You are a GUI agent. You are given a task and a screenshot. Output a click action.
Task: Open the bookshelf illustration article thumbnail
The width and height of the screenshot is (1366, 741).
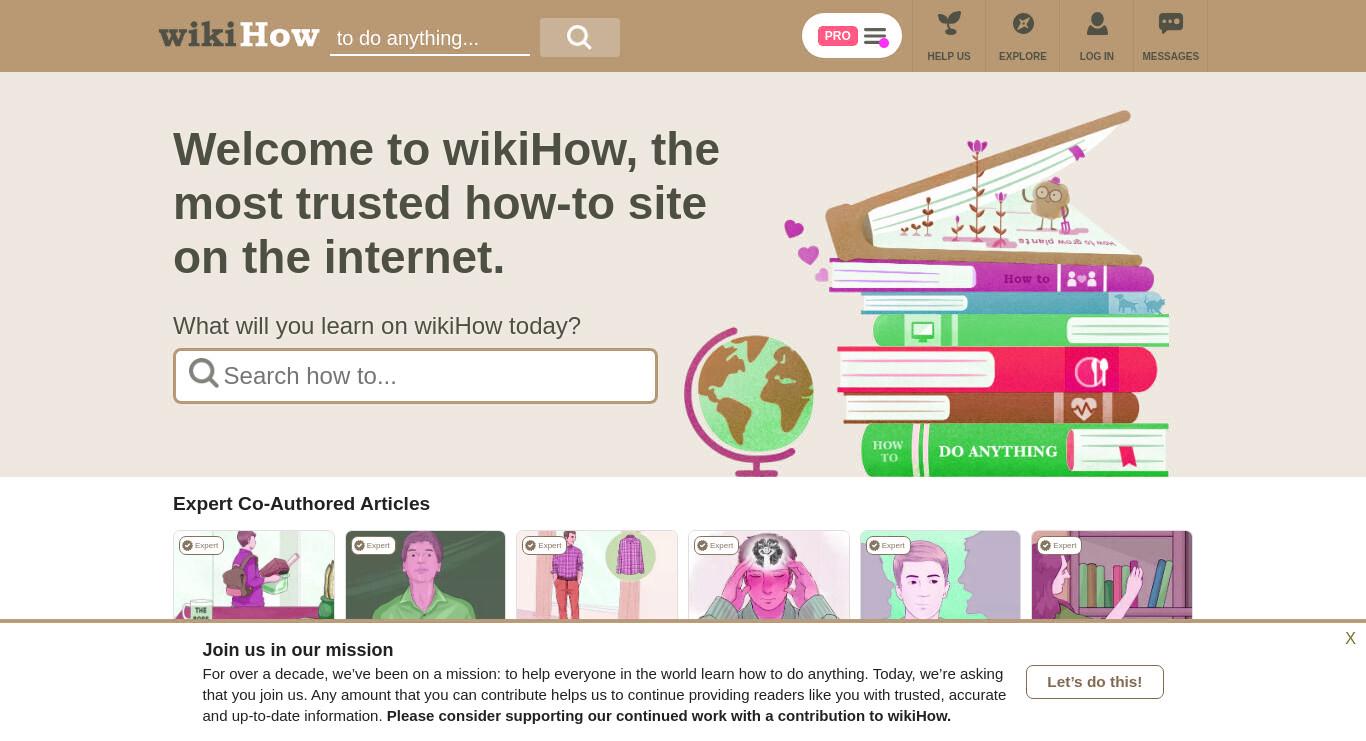pyautogui.click(x=1112, y=576)
